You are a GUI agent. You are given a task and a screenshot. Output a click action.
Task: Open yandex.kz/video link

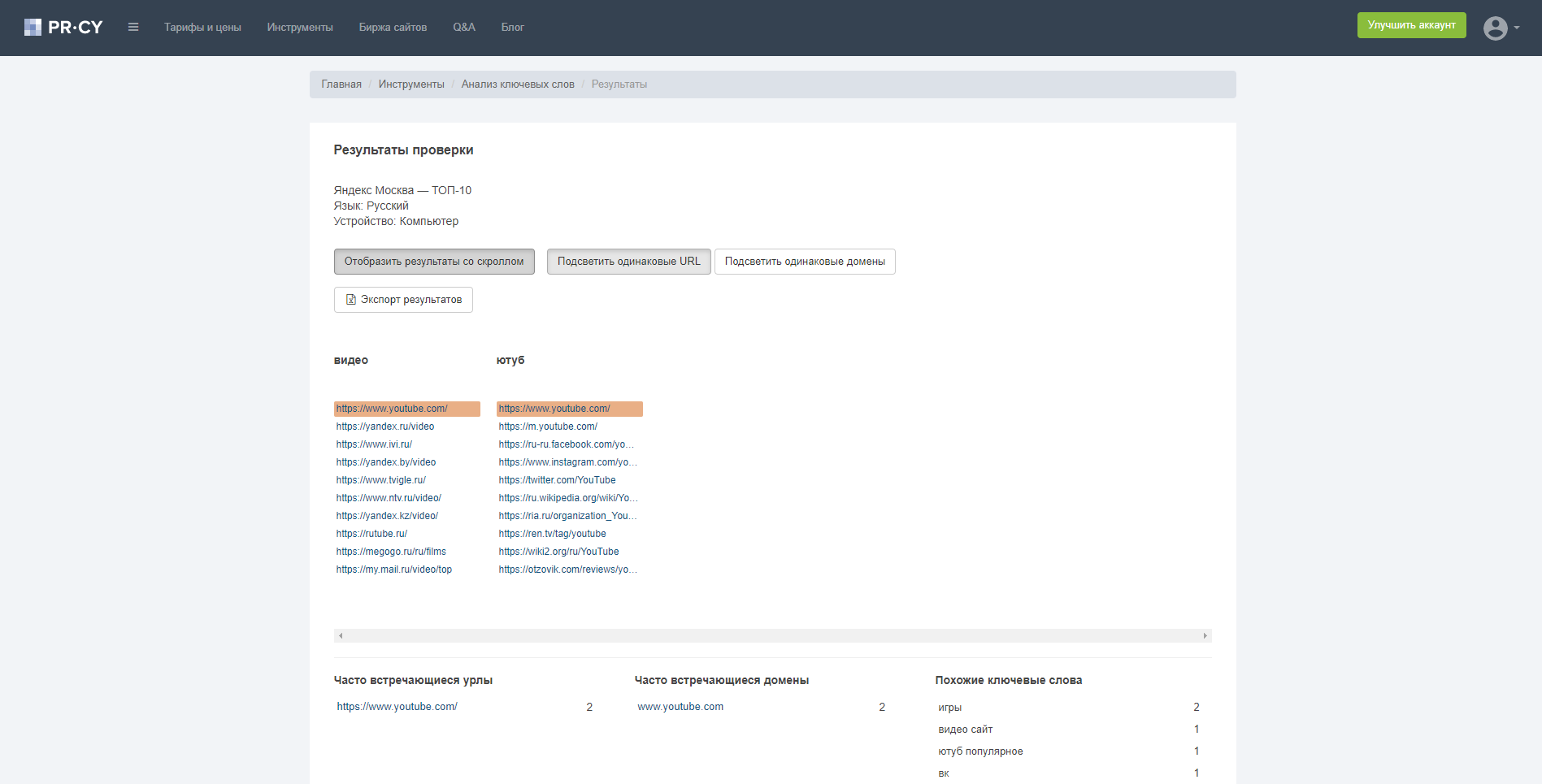pos(387,516)
